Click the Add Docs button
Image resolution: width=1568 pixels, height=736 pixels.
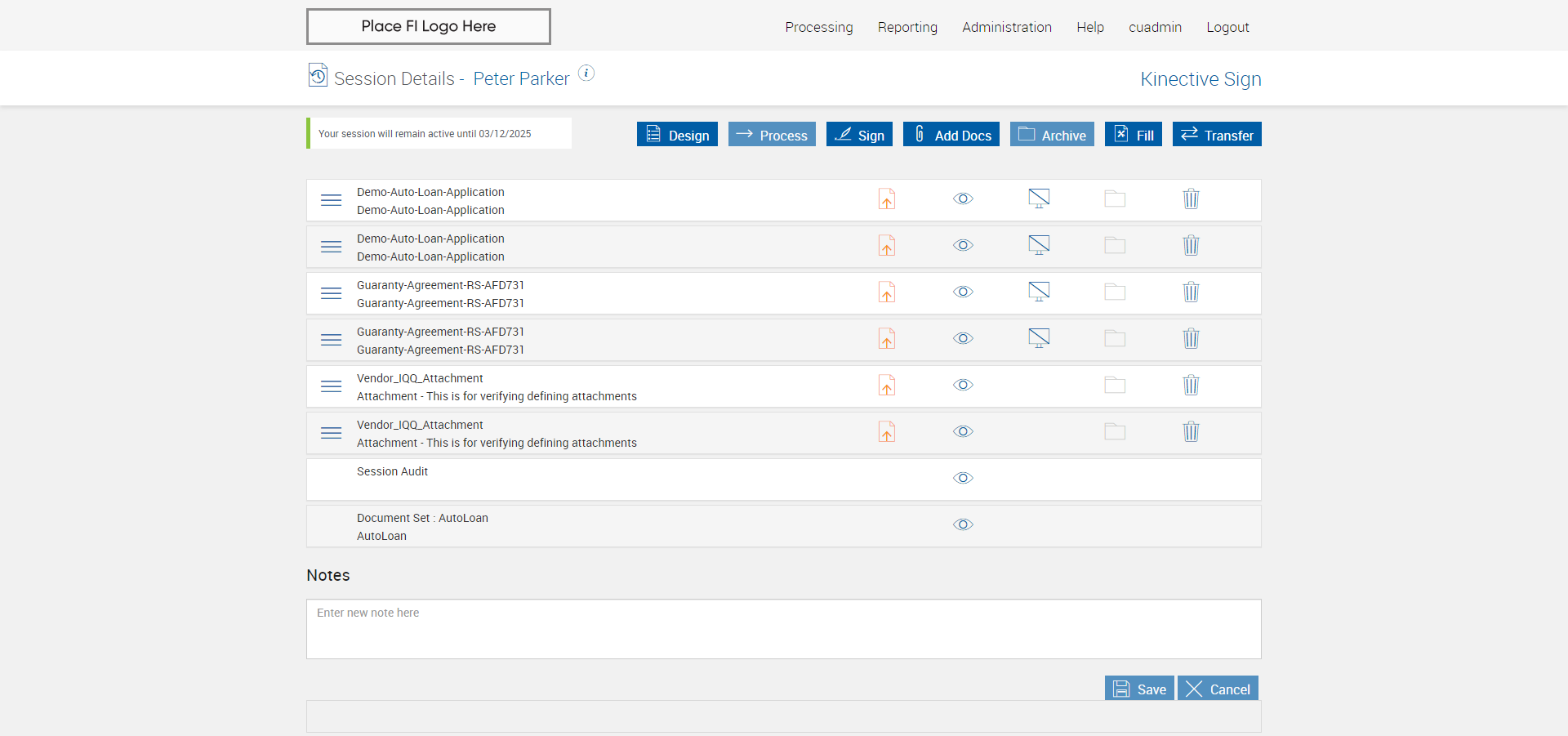tap(951, 135)
